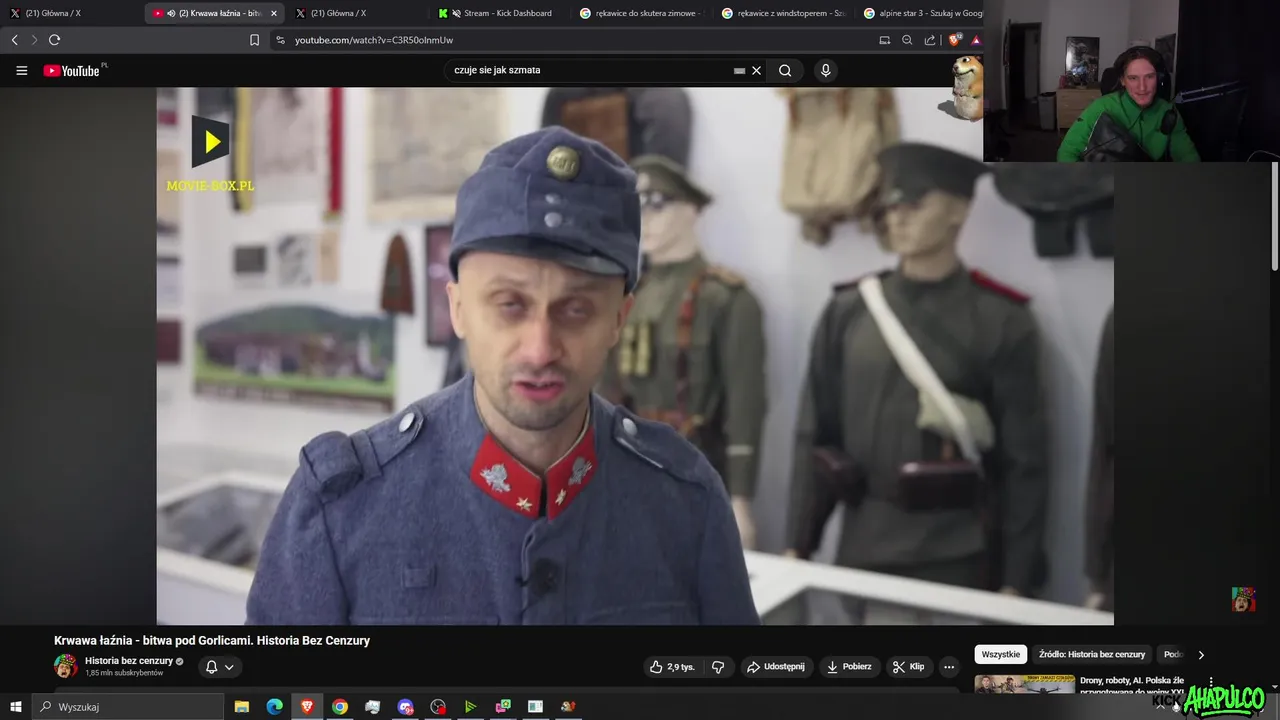
Task: Launch Microsoft Edge from taskbar
Action: [x=275, y=707]
